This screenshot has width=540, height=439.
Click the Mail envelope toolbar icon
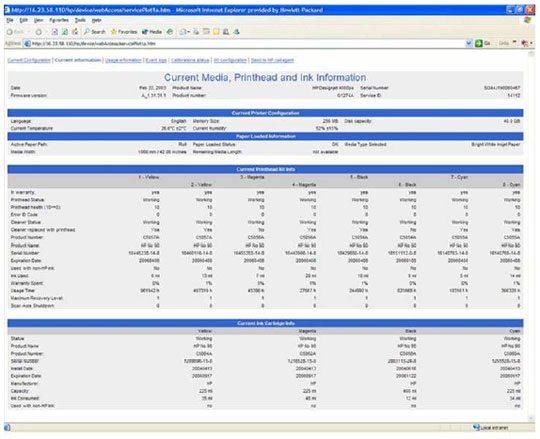(x=183, y=32)
